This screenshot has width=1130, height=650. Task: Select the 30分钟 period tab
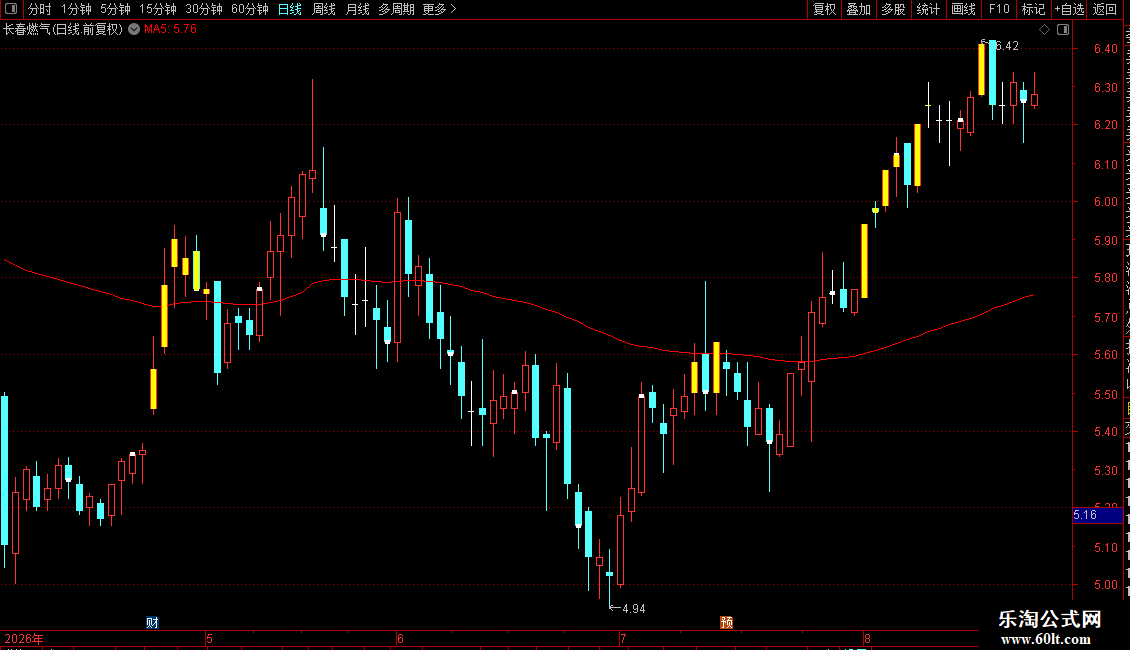pyautogui.click(x=203, y=9)
